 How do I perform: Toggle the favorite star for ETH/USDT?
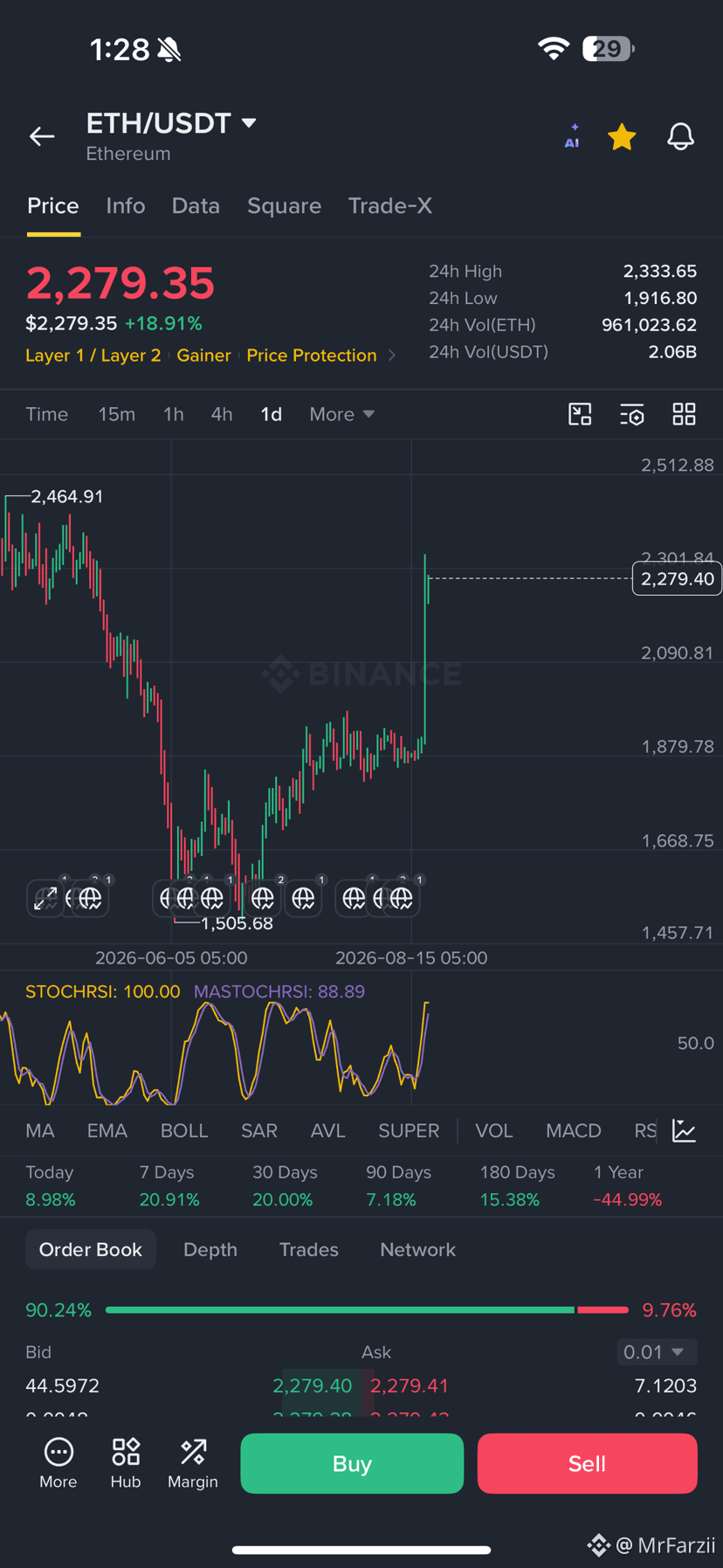click(x=622, y=136)
